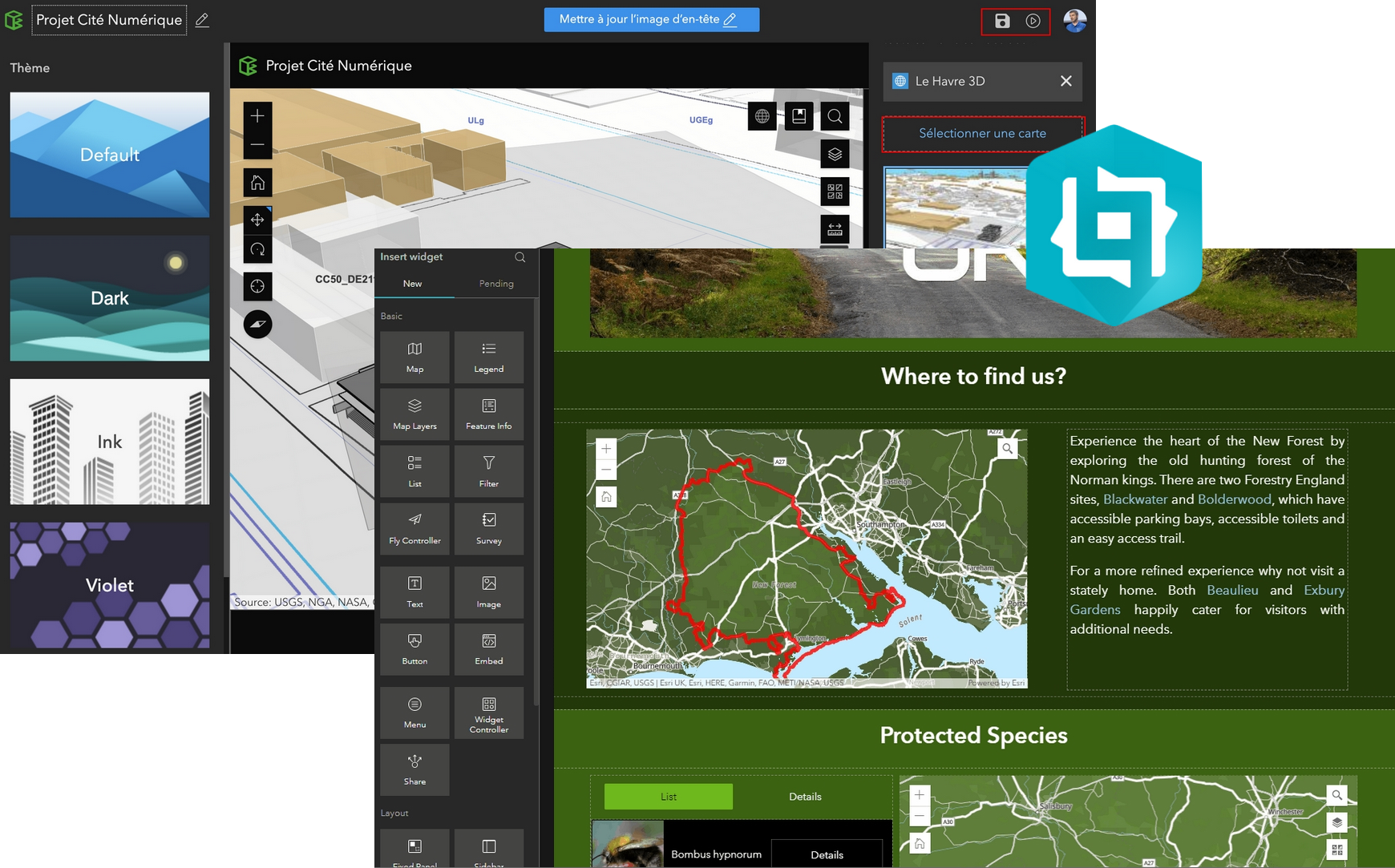Screen dimensions: 1395x868
Task: Click Bombus hypnorum species photo
Action: coord(628,844)
